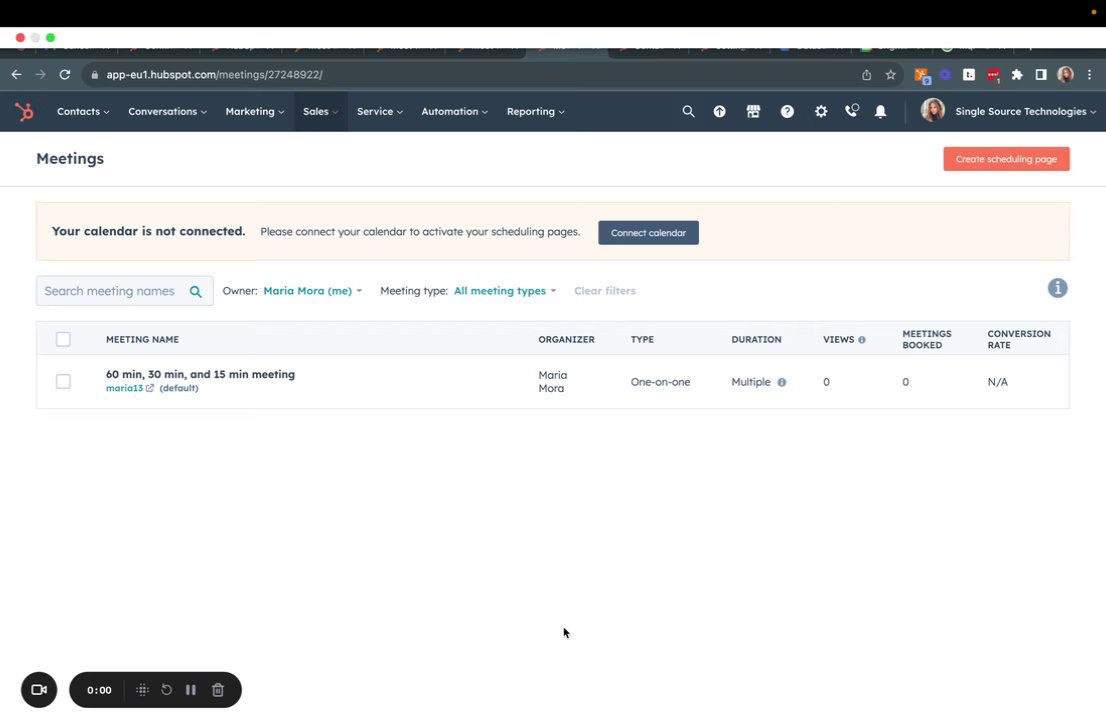Click the Meetings Booked column header

tap(927, 339)
